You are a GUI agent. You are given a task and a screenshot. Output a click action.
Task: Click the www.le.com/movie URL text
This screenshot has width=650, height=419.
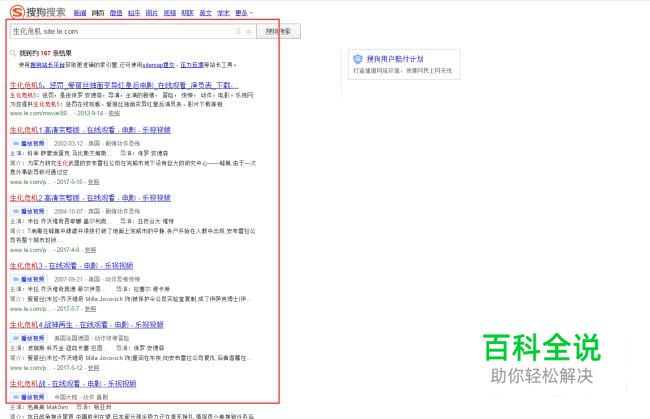pos(39,113)
